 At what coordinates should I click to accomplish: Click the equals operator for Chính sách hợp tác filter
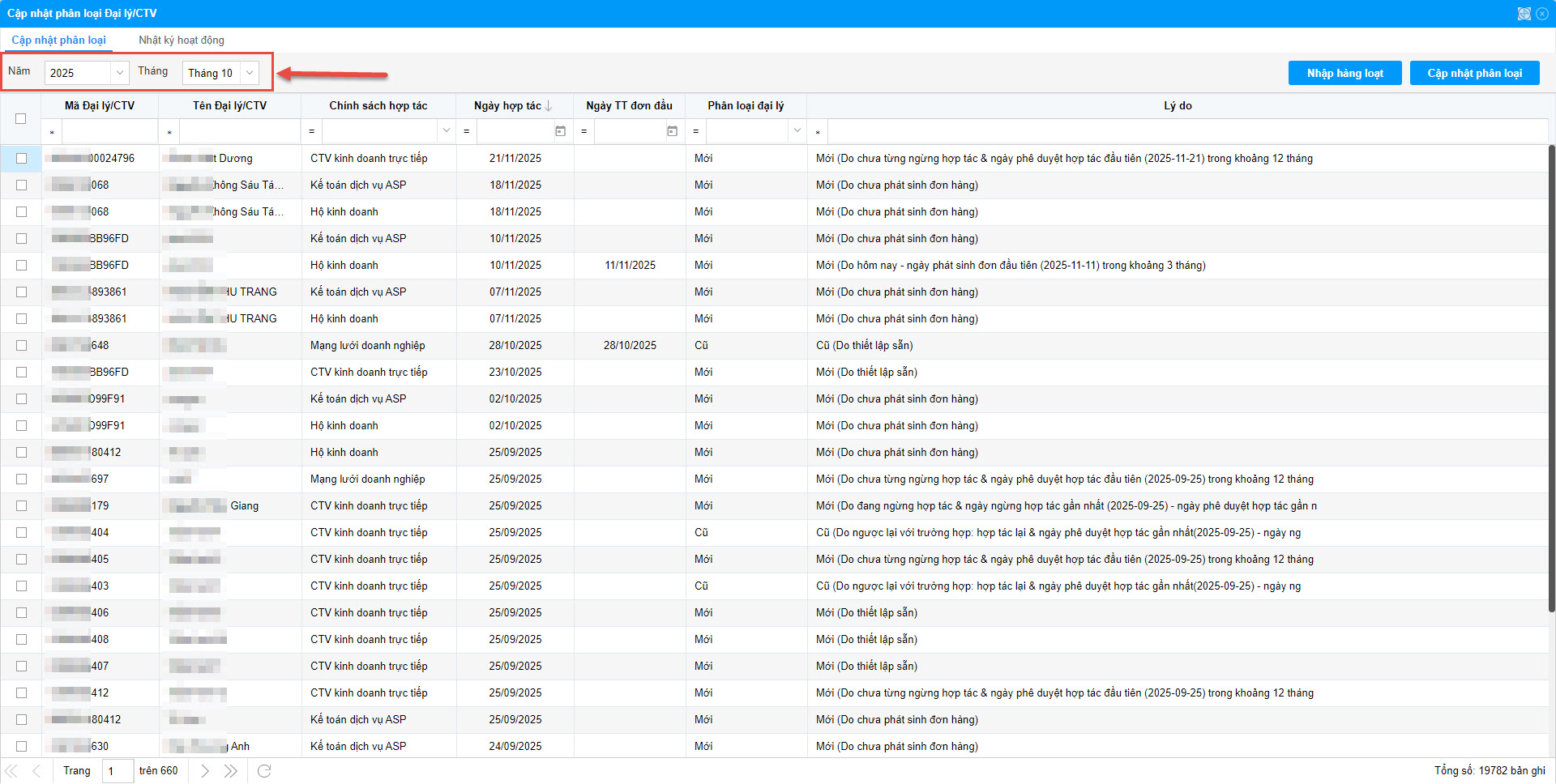pos(311,131)
